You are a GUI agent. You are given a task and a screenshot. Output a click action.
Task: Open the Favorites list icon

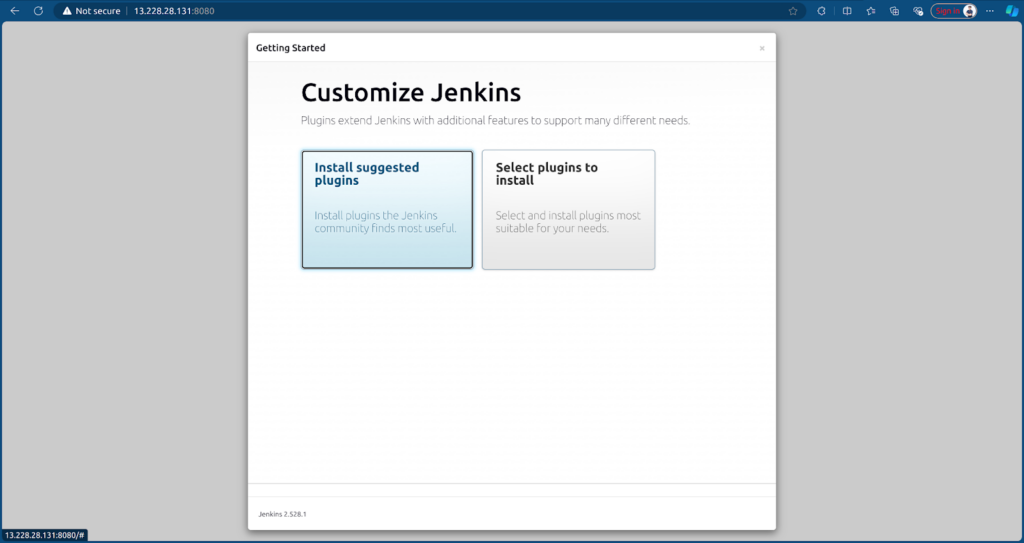(x=871, y=11)
